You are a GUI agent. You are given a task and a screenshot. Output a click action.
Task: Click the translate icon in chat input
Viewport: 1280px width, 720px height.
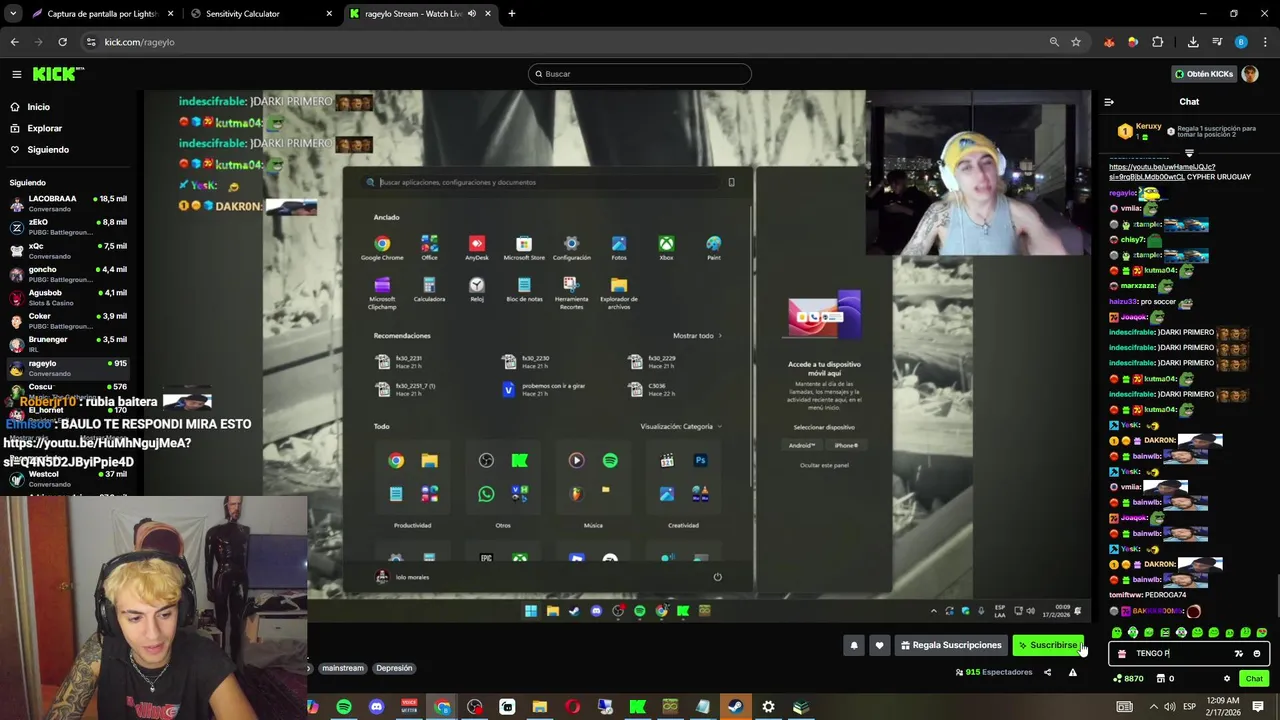pyautogui.click(x=1238, y=654)
